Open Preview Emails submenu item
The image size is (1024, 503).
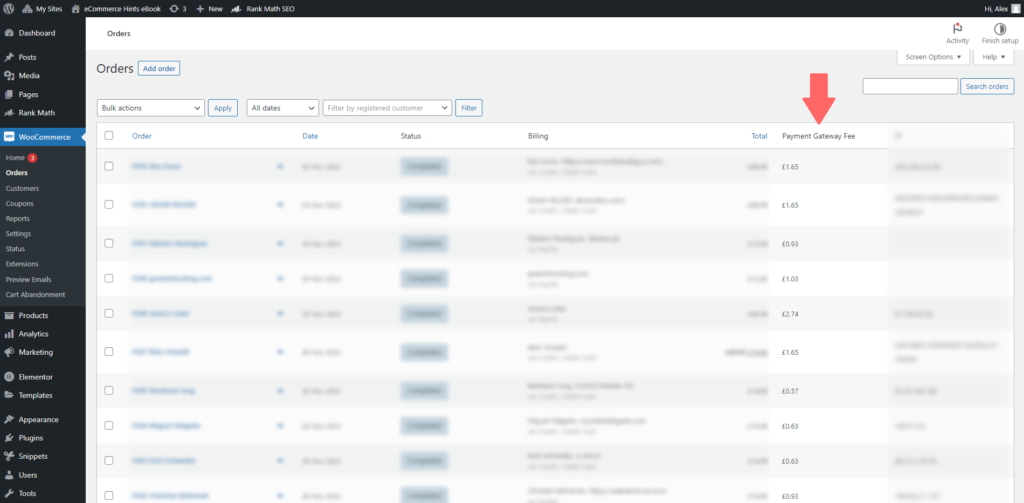point(28,279)
